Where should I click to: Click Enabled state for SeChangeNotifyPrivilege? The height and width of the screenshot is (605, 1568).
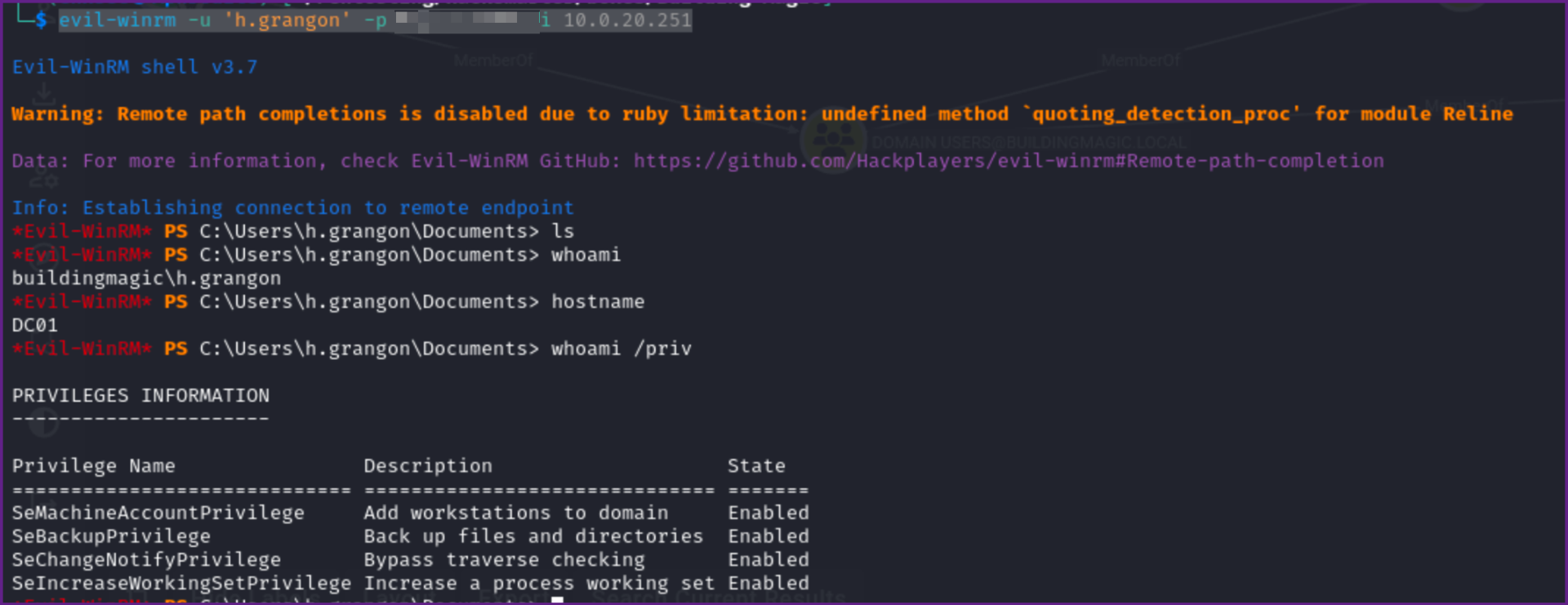pos(768,560)
